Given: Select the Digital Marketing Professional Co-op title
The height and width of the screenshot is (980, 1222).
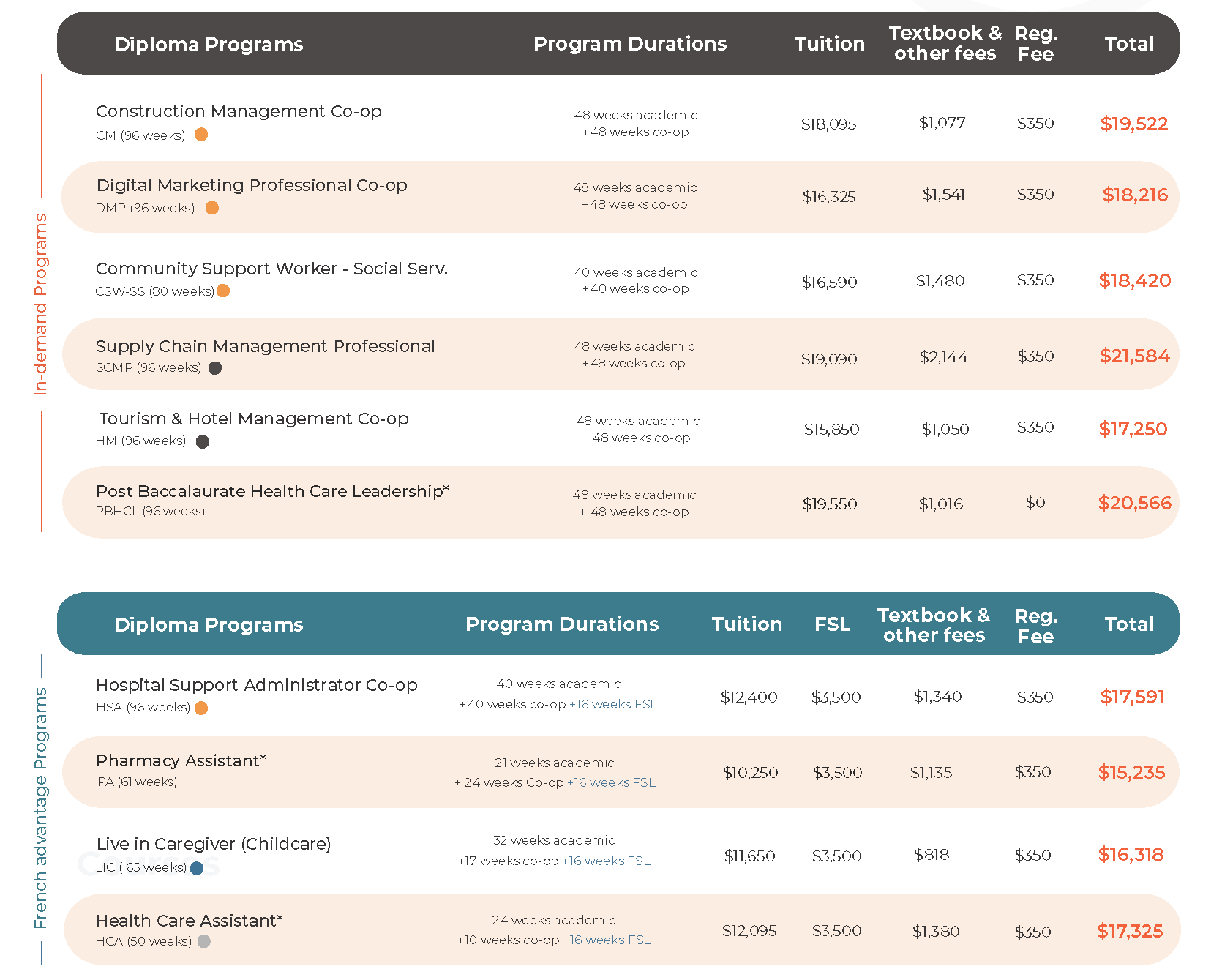Looking at the screenshot, I should 252,185.
